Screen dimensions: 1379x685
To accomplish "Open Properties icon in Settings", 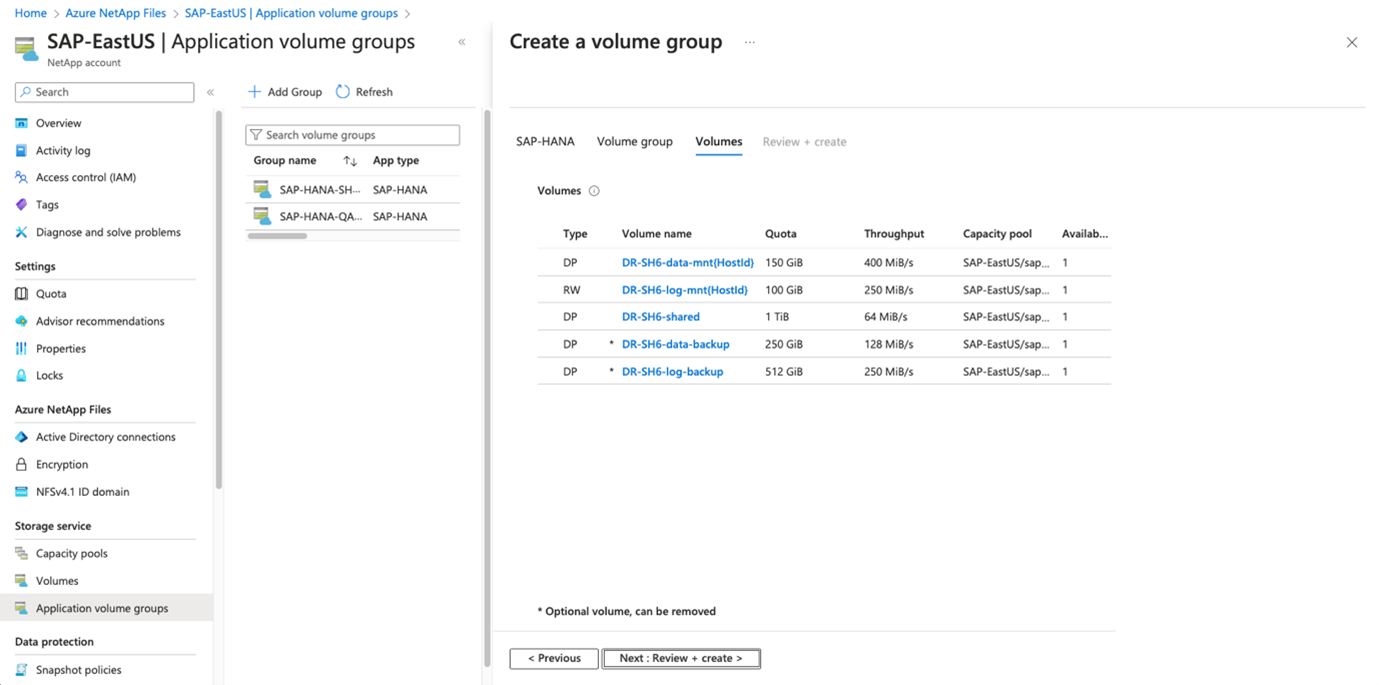I will [21, 348].
